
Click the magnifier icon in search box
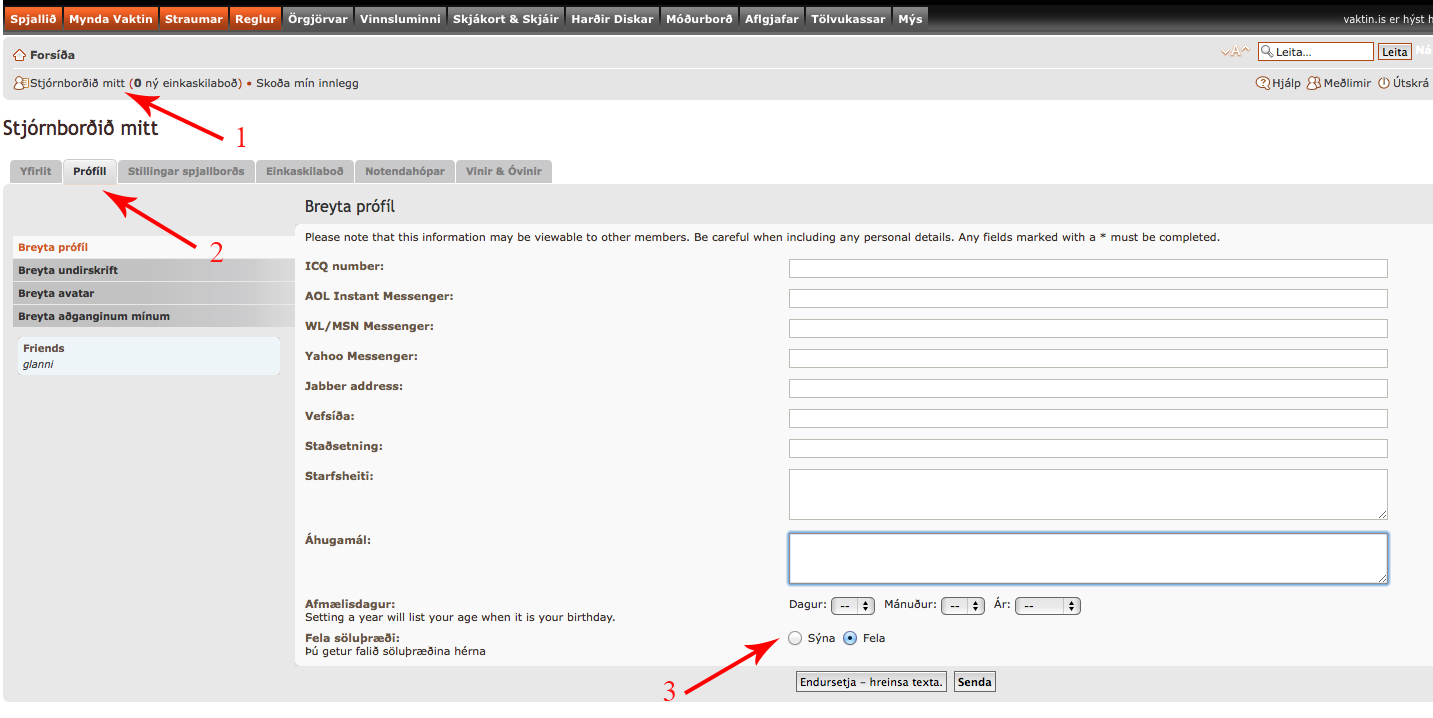pos(1266,52)
